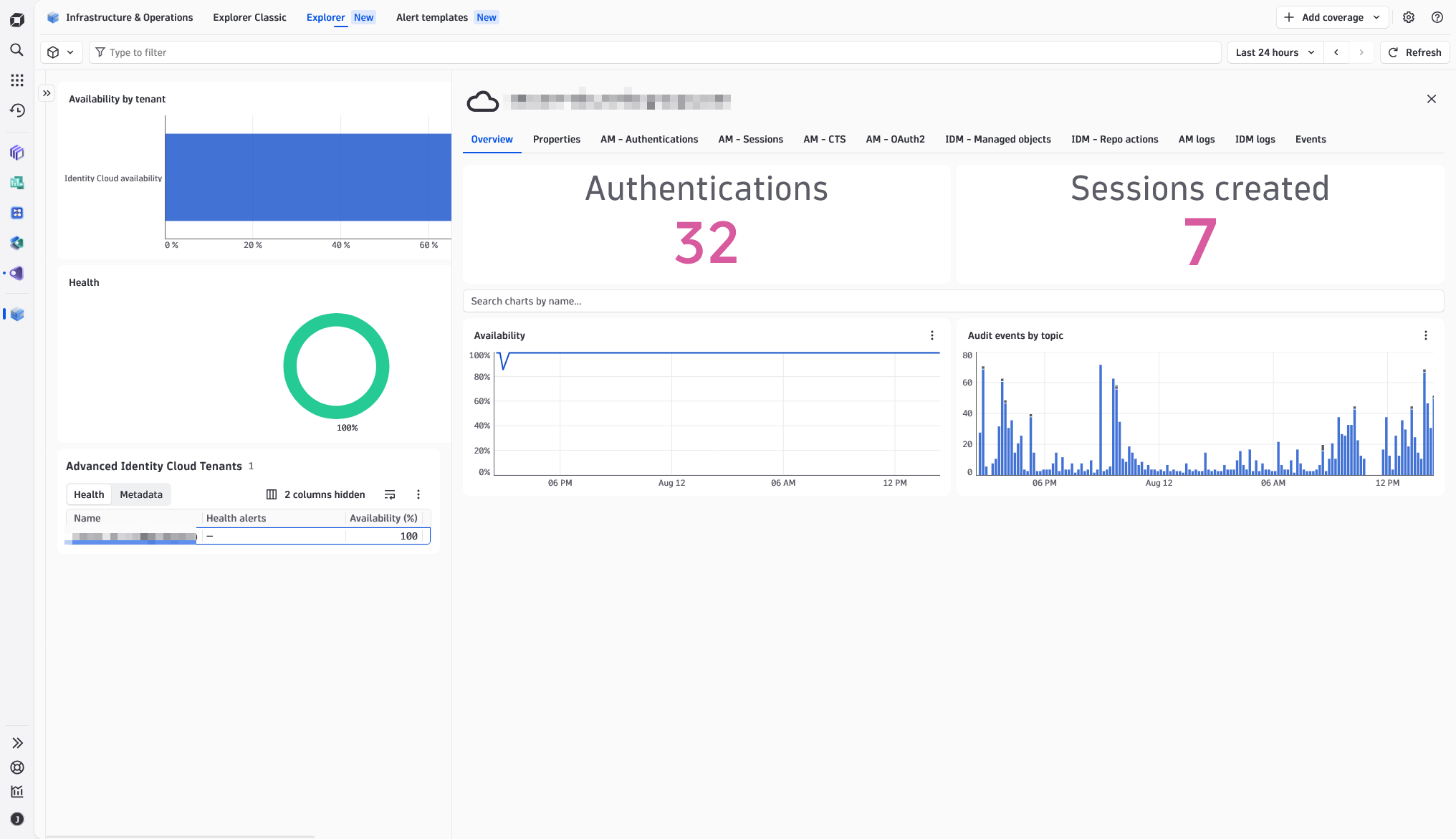Click the Refresh button
The image size is (1456, 839).
coord(1414,52)
